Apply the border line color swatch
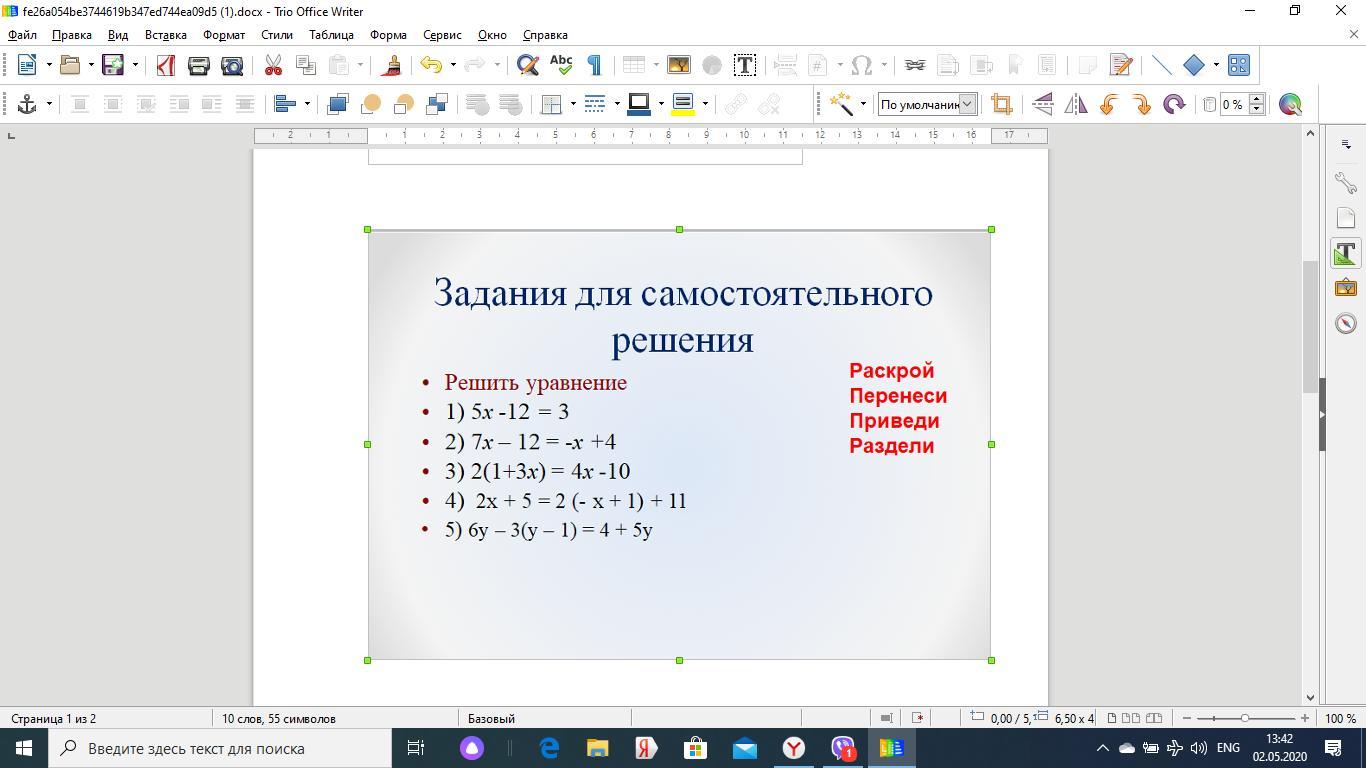1366x768 pixels. 638,104
